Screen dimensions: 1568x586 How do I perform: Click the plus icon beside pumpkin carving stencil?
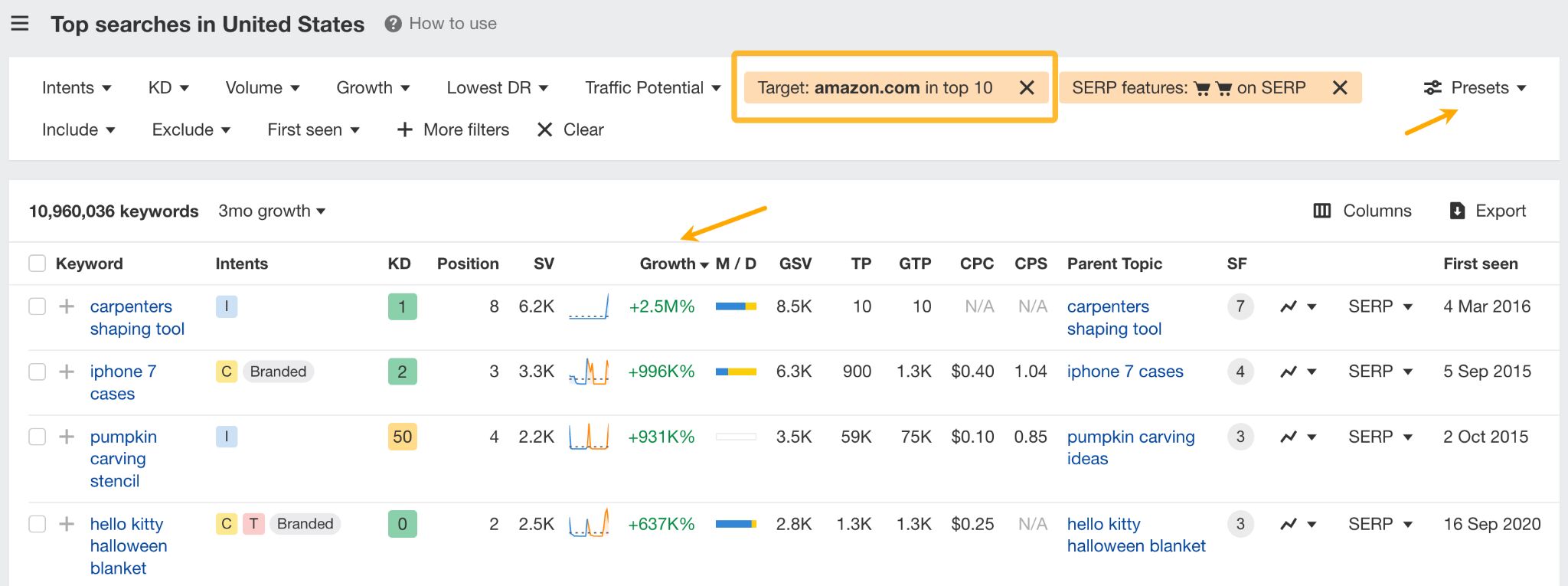point(67,437)
